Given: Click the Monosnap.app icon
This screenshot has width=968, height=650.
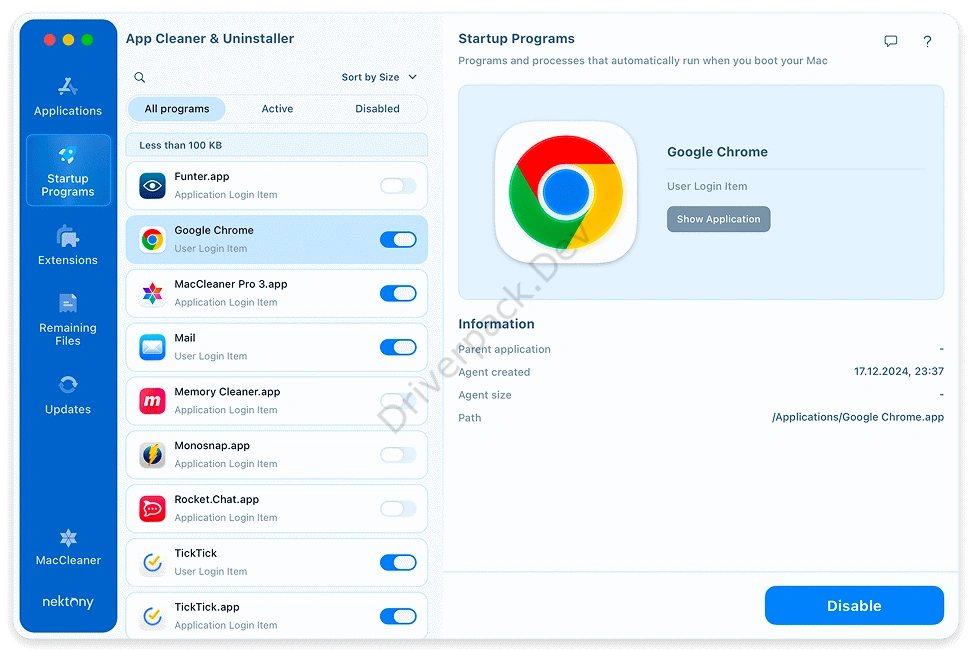Looking at the screenshot, I should click(152, 455).
